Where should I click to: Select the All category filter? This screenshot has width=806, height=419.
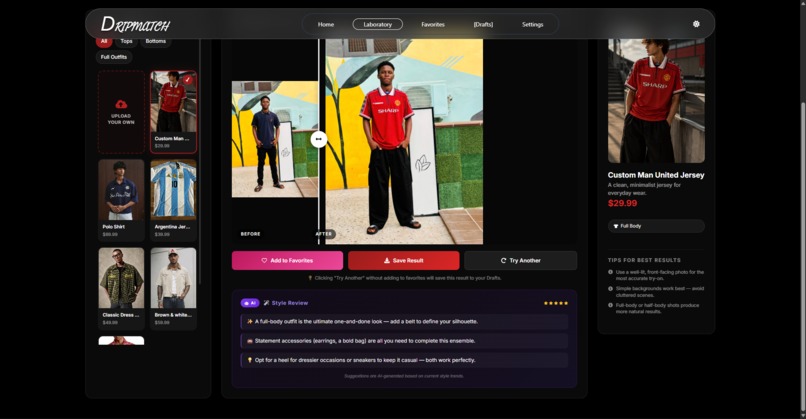(x=104, y=41)
